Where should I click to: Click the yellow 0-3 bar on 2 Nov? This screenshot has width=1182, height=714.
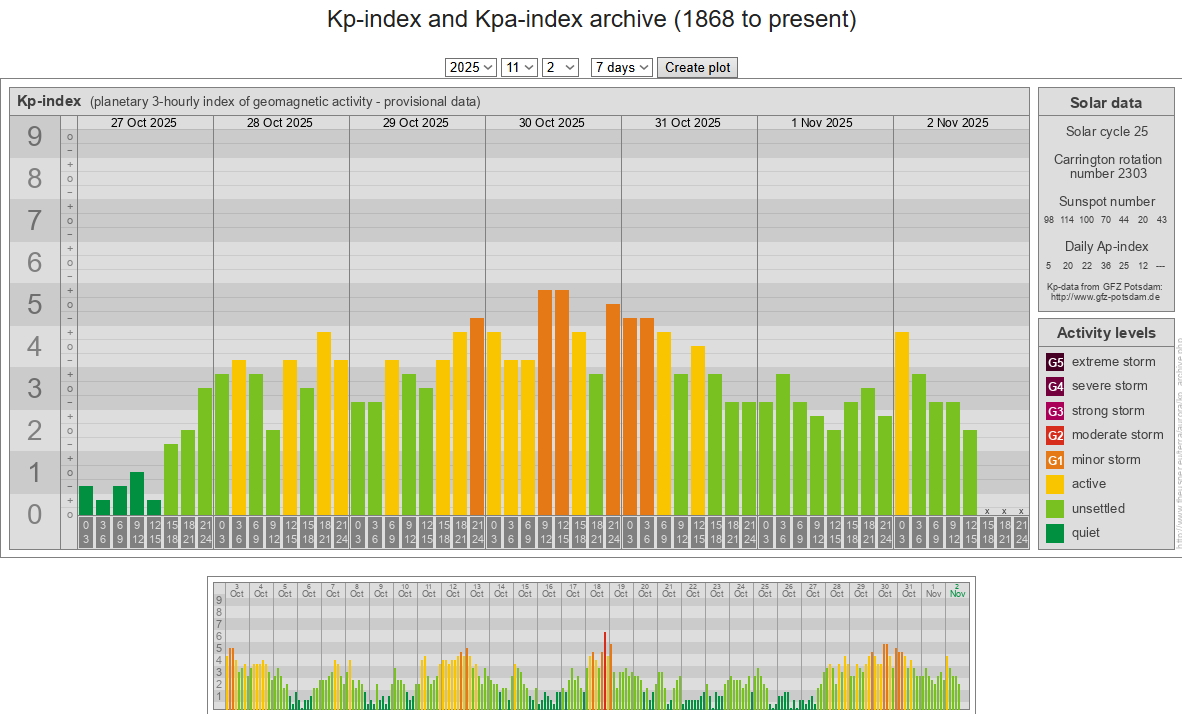[902, 424]
